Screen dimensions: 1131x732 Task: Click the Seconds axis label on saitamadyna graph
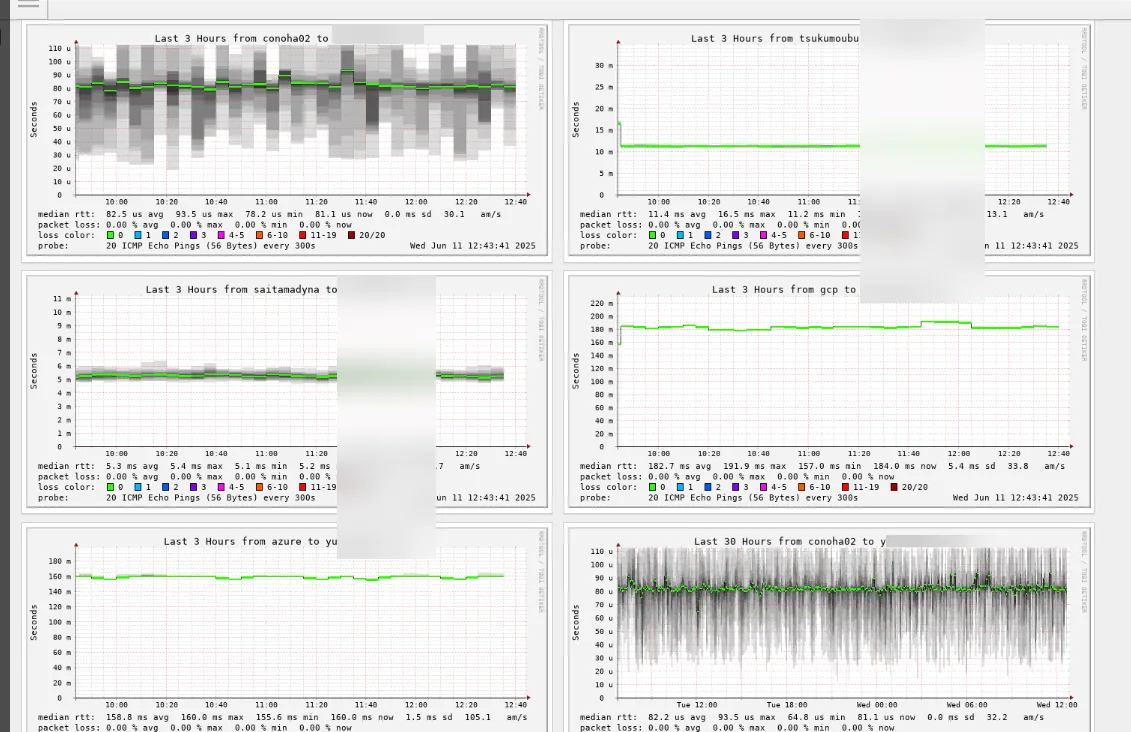(34, 370)
